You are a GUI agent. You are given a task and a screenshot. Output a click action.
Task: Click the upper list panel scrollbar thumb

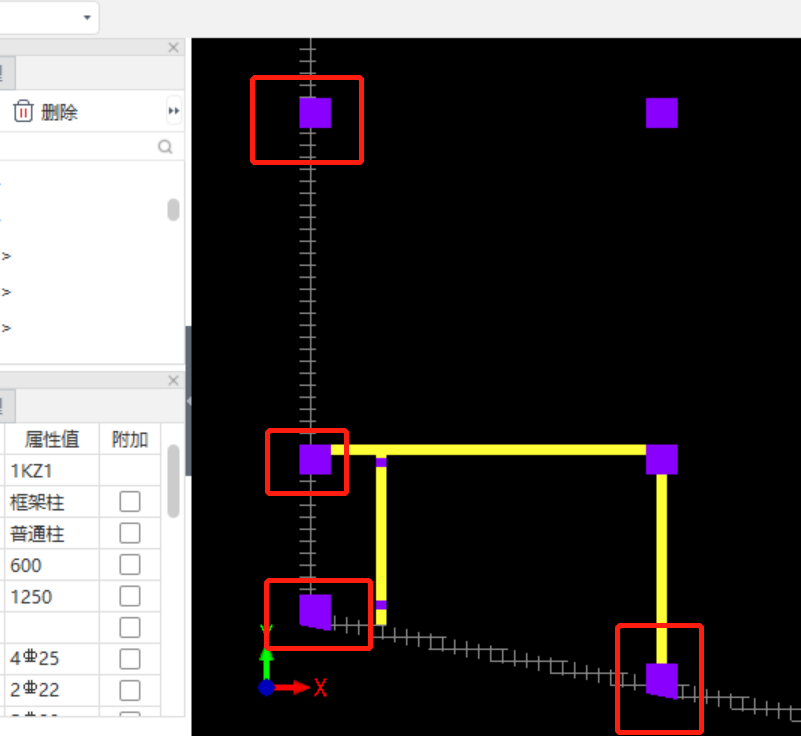tap(173, 210)
